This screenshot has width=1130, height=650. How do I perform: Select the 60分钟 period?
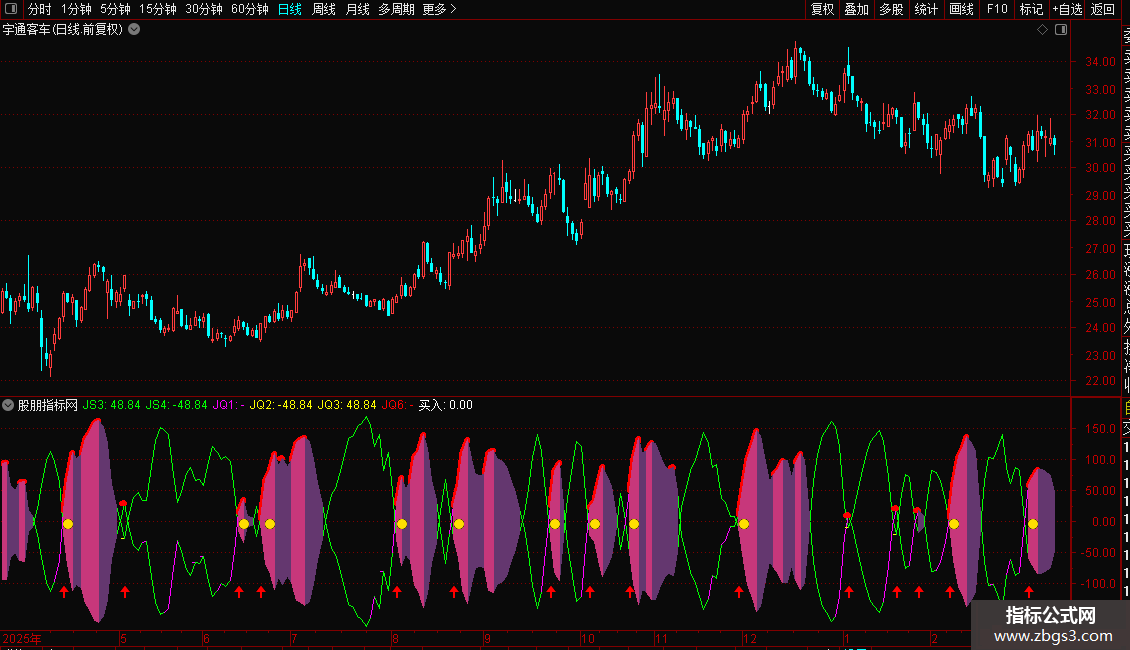click(x=250, y=9)
